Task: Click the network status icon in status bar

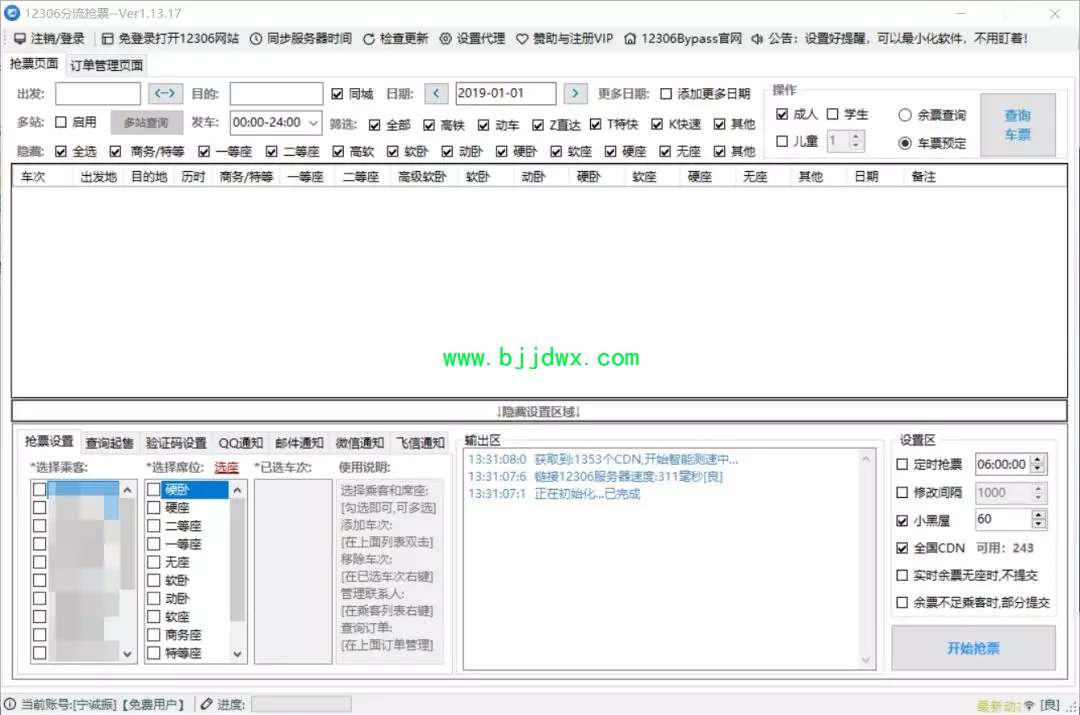Action: 1029,705
